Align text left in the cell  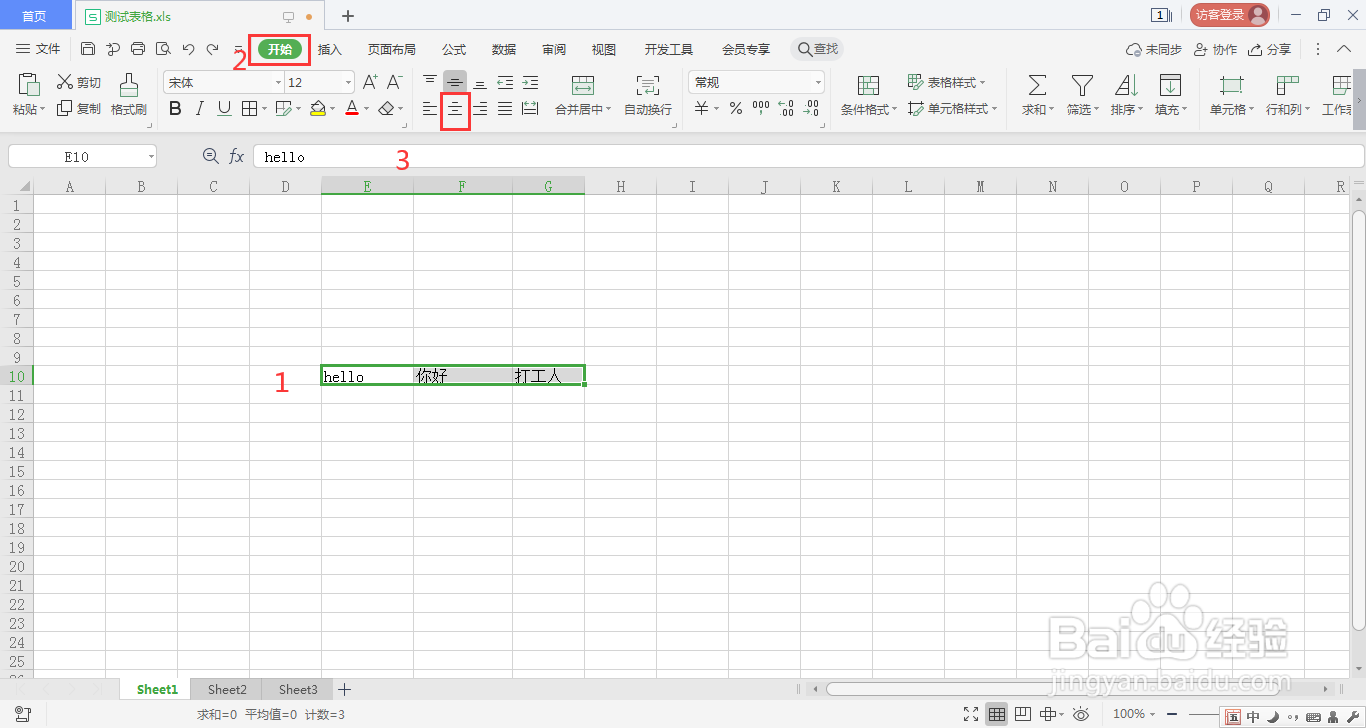tap(430, 108)
